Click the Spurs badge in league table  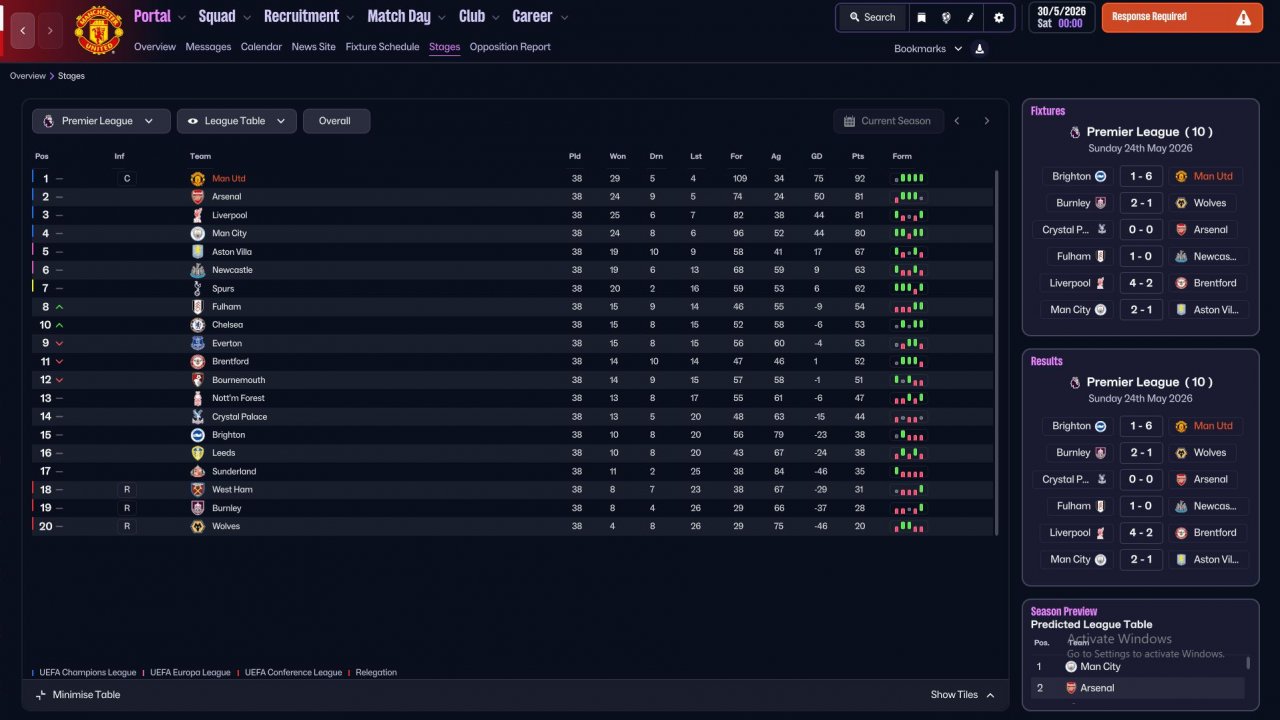click(198, 288)
